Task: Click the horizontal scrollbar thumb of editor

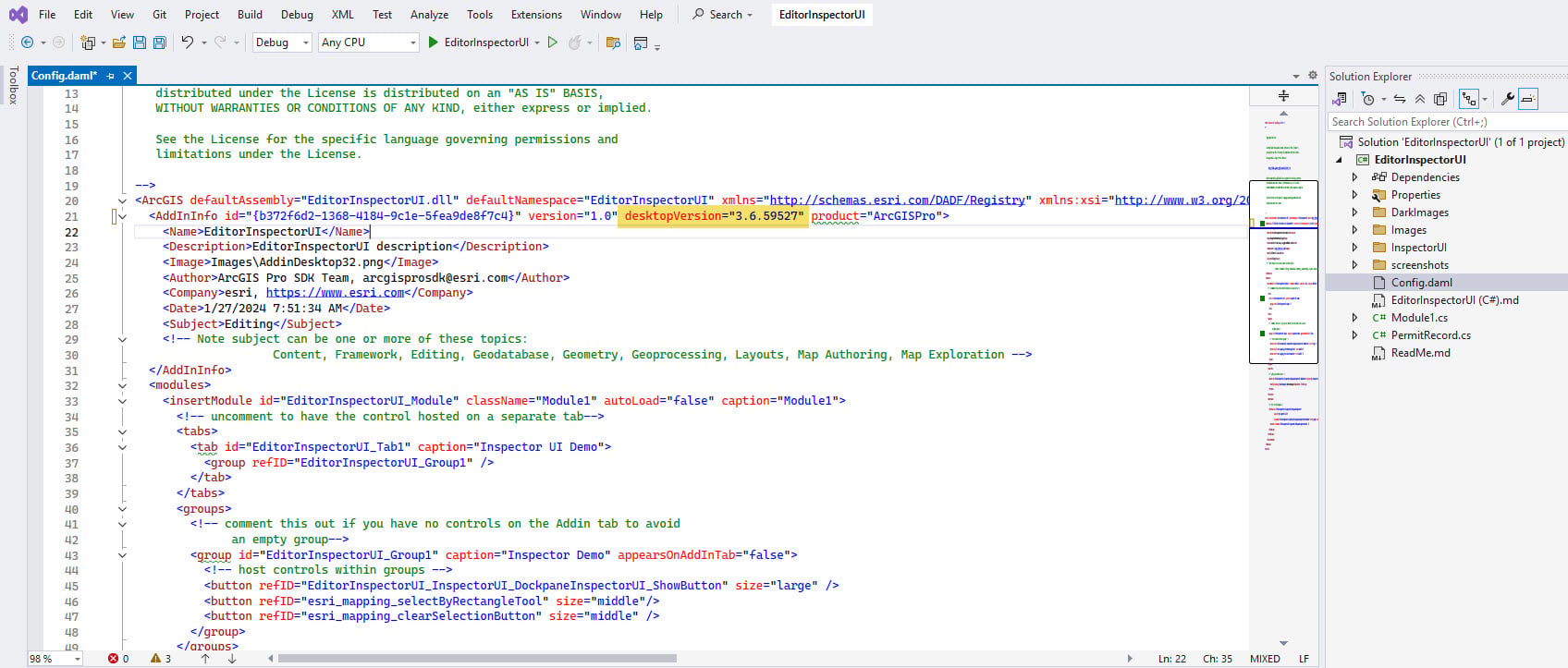Action: 477,659
